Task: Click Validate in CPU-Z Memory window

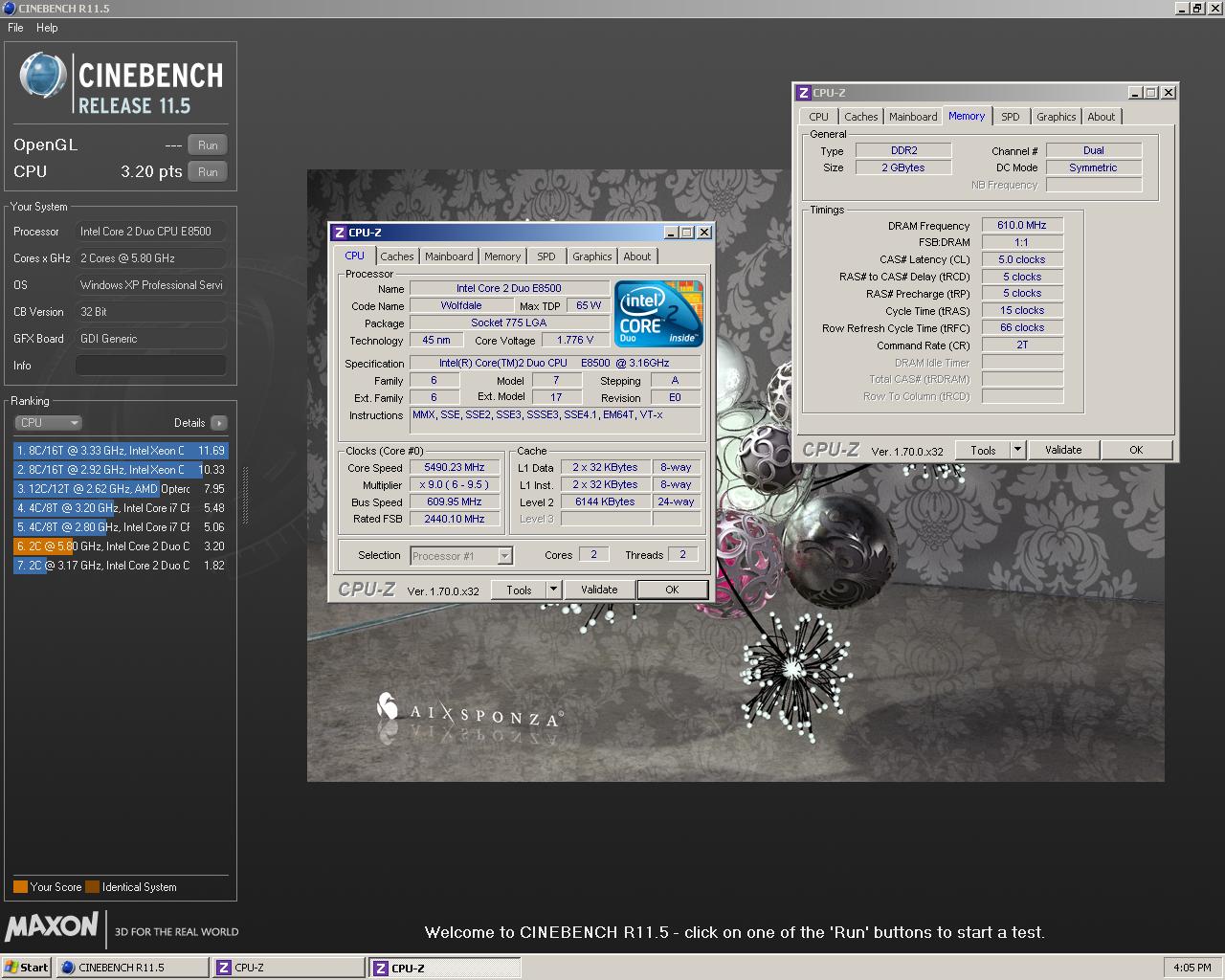Action: [x=1063, y=451]
